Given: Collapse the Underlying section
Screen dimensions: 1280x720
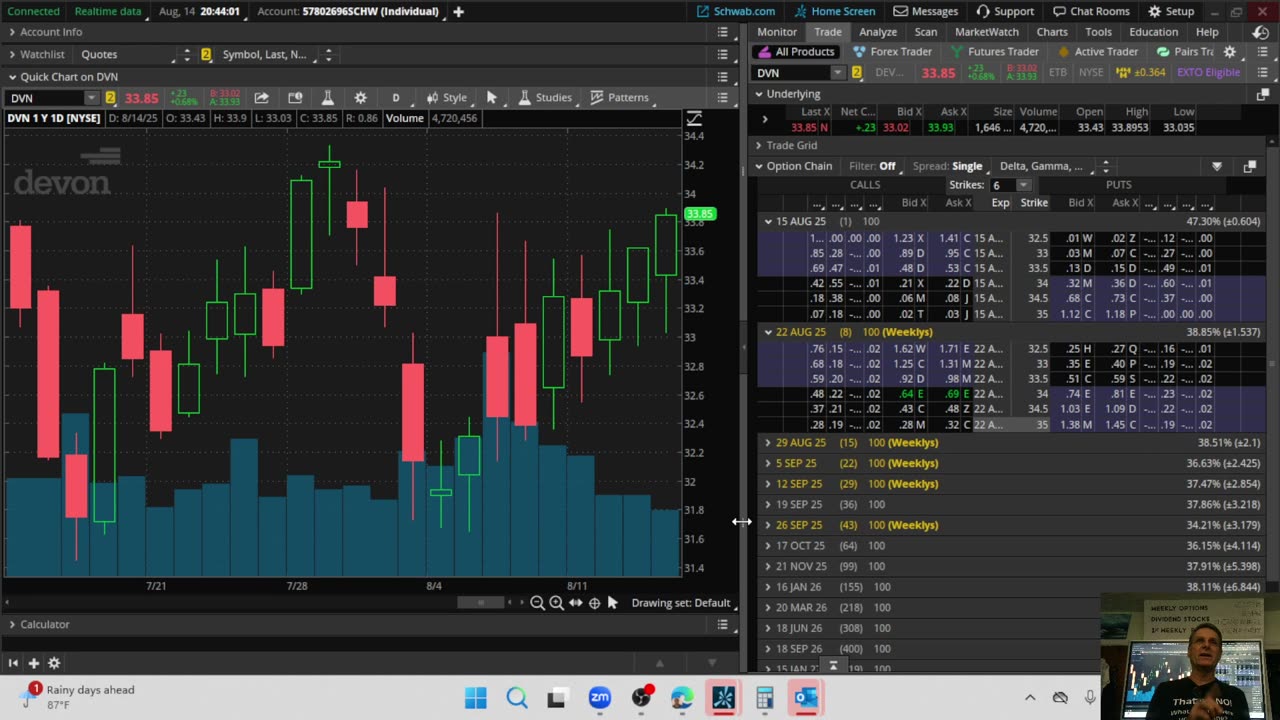Looking at the screenshot, I should (x=759, y=94).
